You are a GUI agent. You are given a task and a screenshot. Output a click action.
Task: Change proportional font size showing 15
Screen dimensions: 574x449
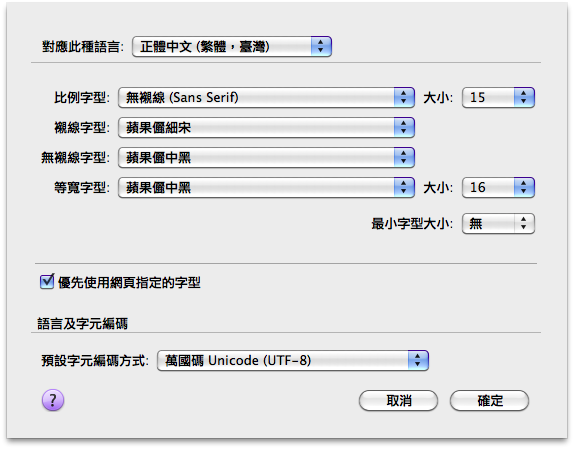coord(498,97)
